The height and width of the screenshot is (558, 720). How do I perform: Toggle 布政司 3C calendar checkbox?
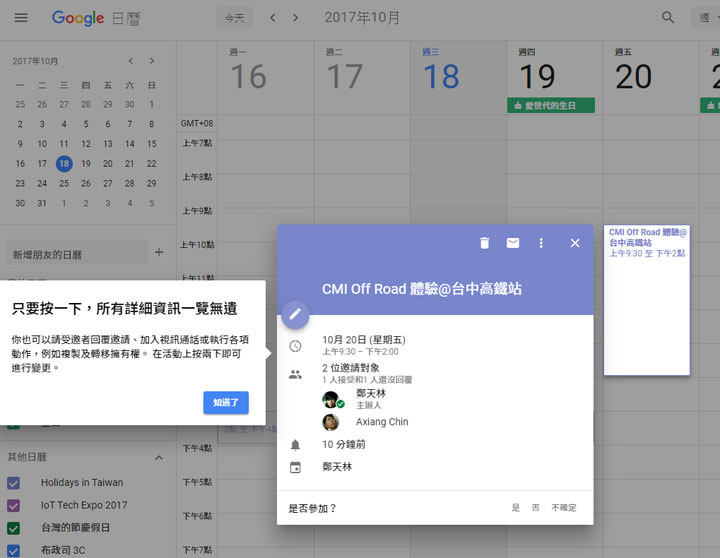point(13,550)
